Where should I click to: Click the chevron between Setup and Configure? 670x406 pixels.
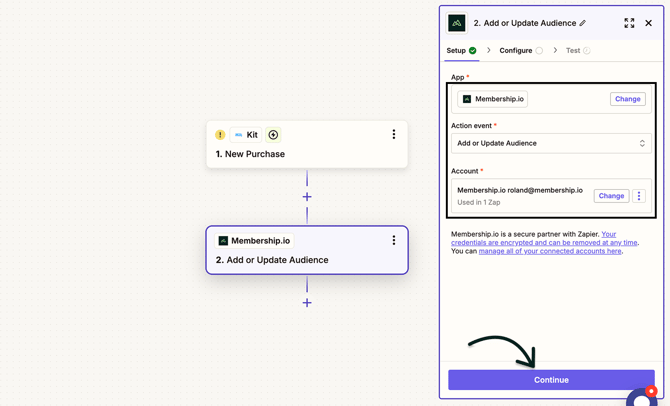point(488,50)
